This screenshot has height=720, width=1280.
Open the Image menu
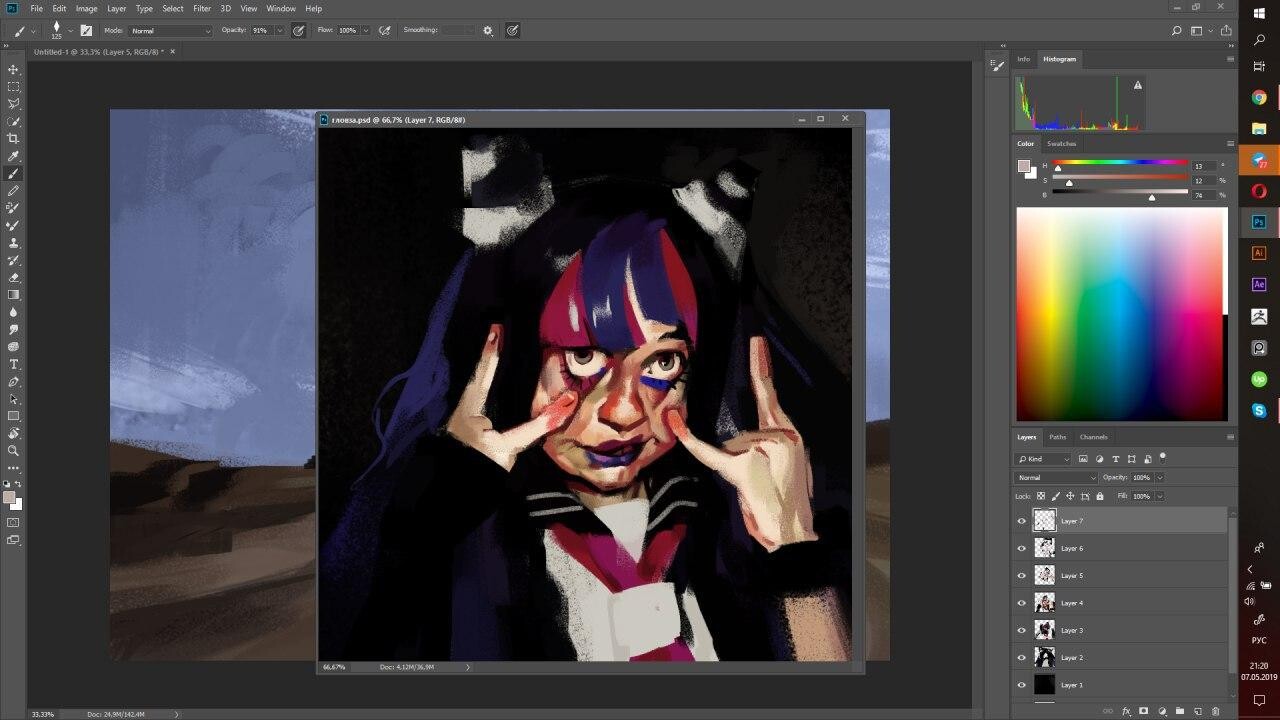[87, 8]
